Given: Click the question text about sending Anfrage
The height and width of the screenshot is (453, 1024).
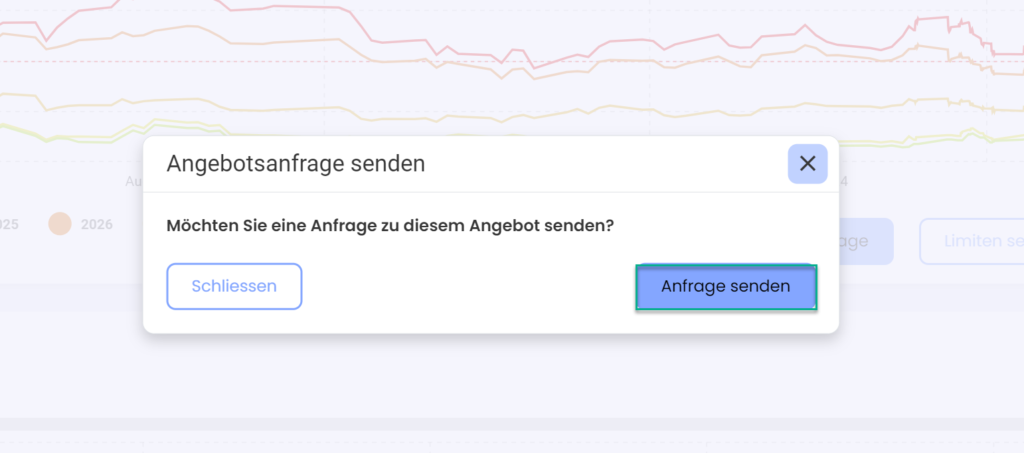Looking at the screenshot, I should [x=391, y=226].
